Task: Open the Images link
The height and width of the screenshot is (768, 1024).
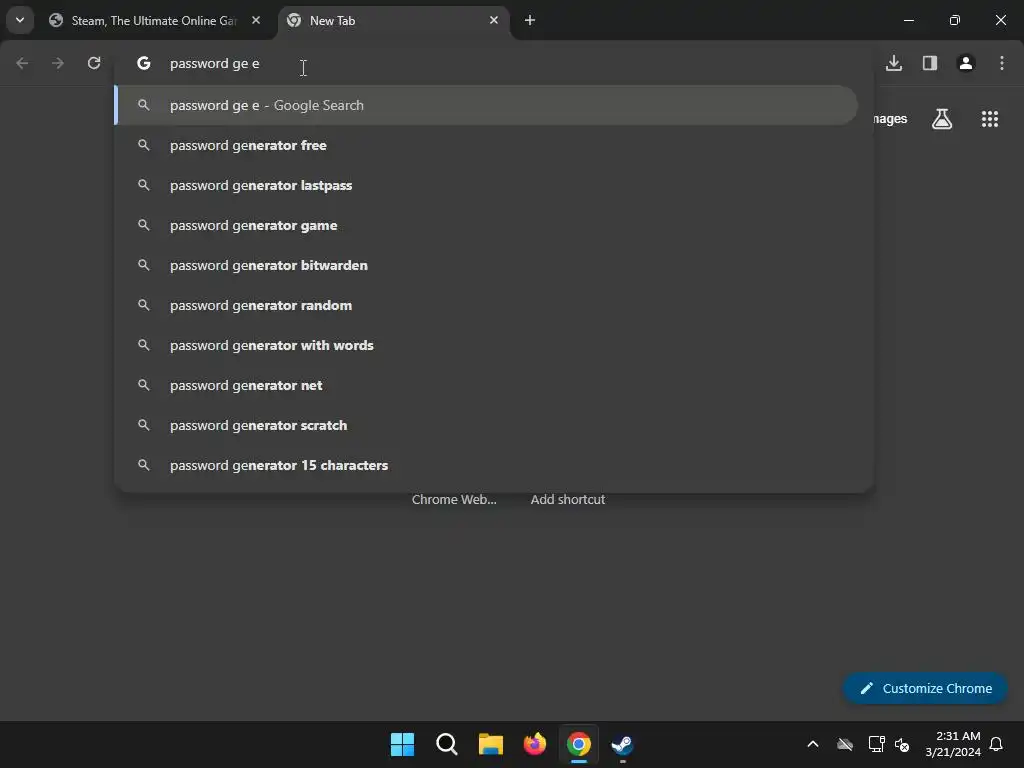Action: point(890,119)
